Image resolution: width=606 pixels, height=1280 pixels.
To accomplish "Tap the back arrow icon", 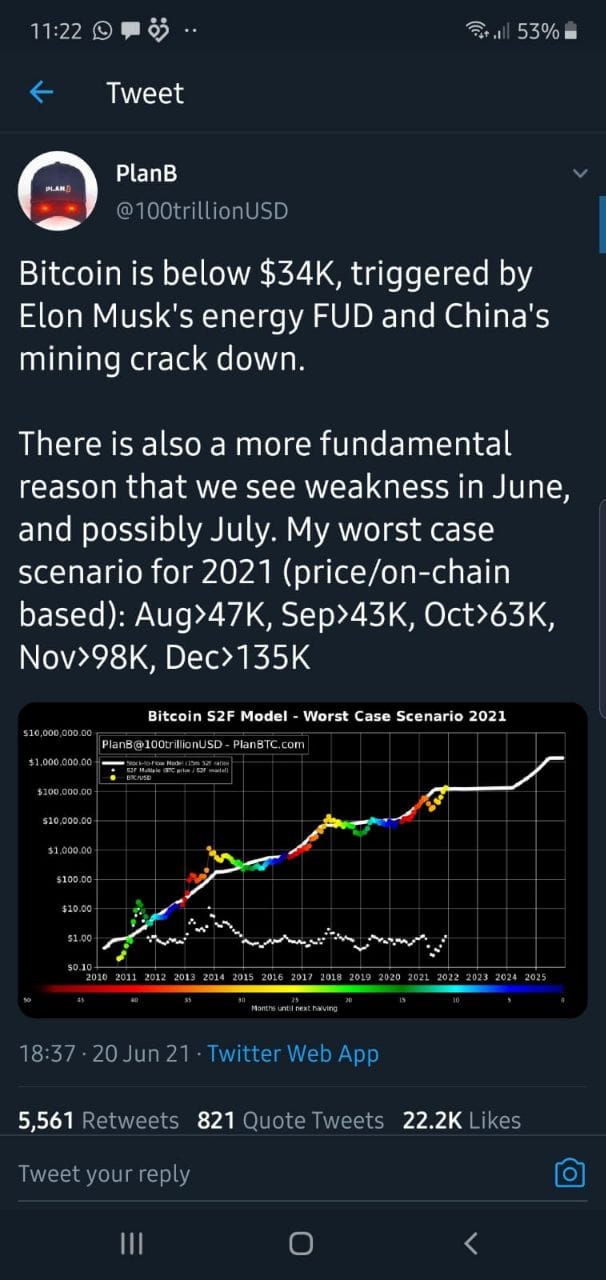I will [x=41, y=93].
